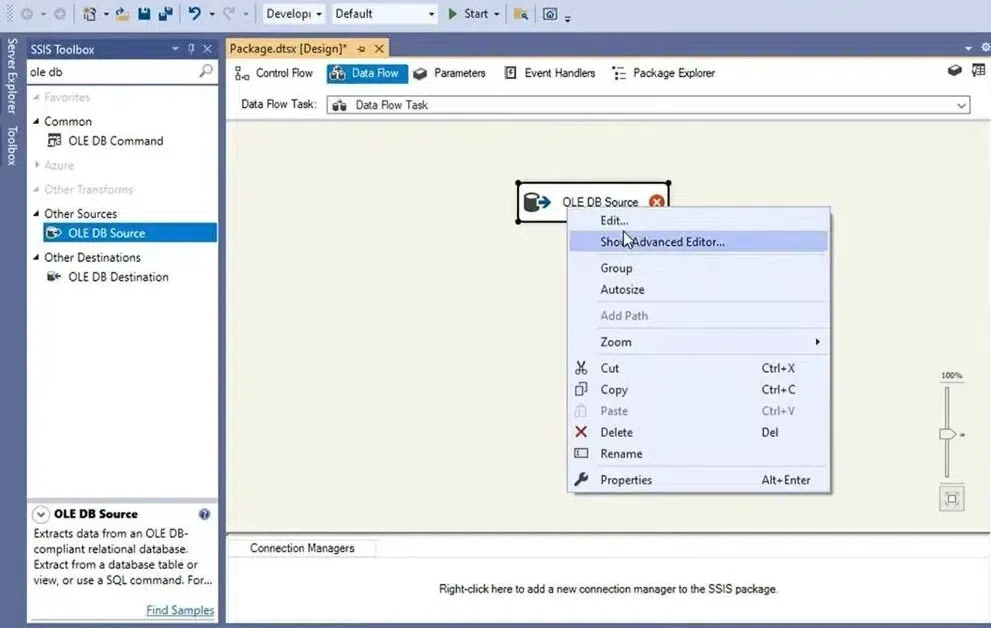Close the Package.dtsx design tab
The height and width of the screenshot is (628, 991).
pyautogui.click(x=379, y=49)
